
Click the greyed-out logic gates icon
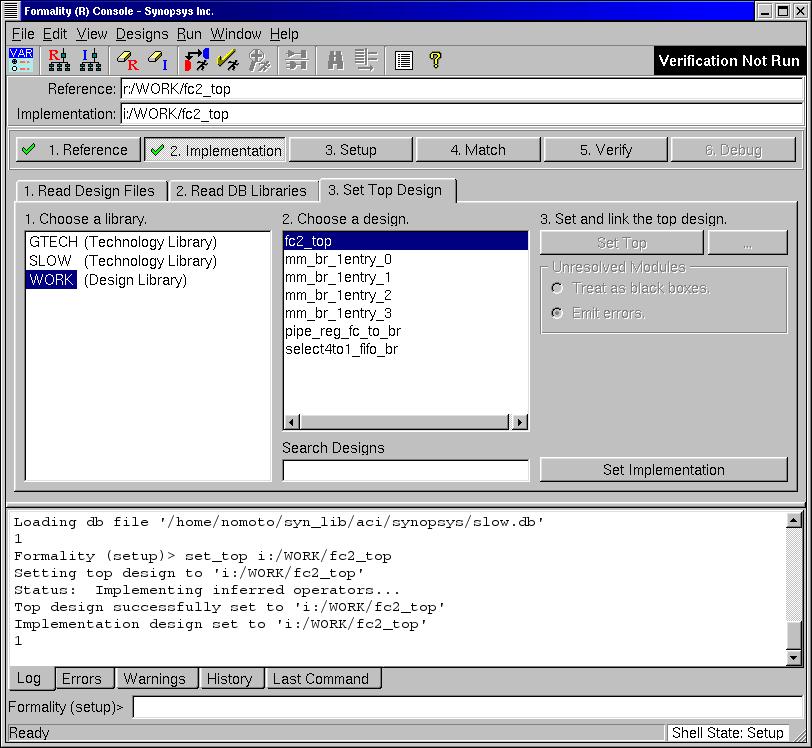(297, 60)
